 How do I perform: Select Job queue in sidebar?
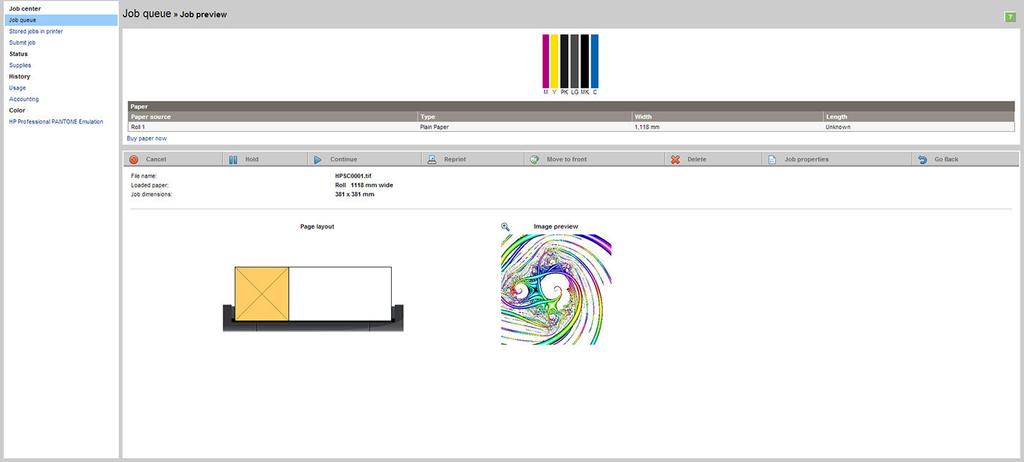61,20
